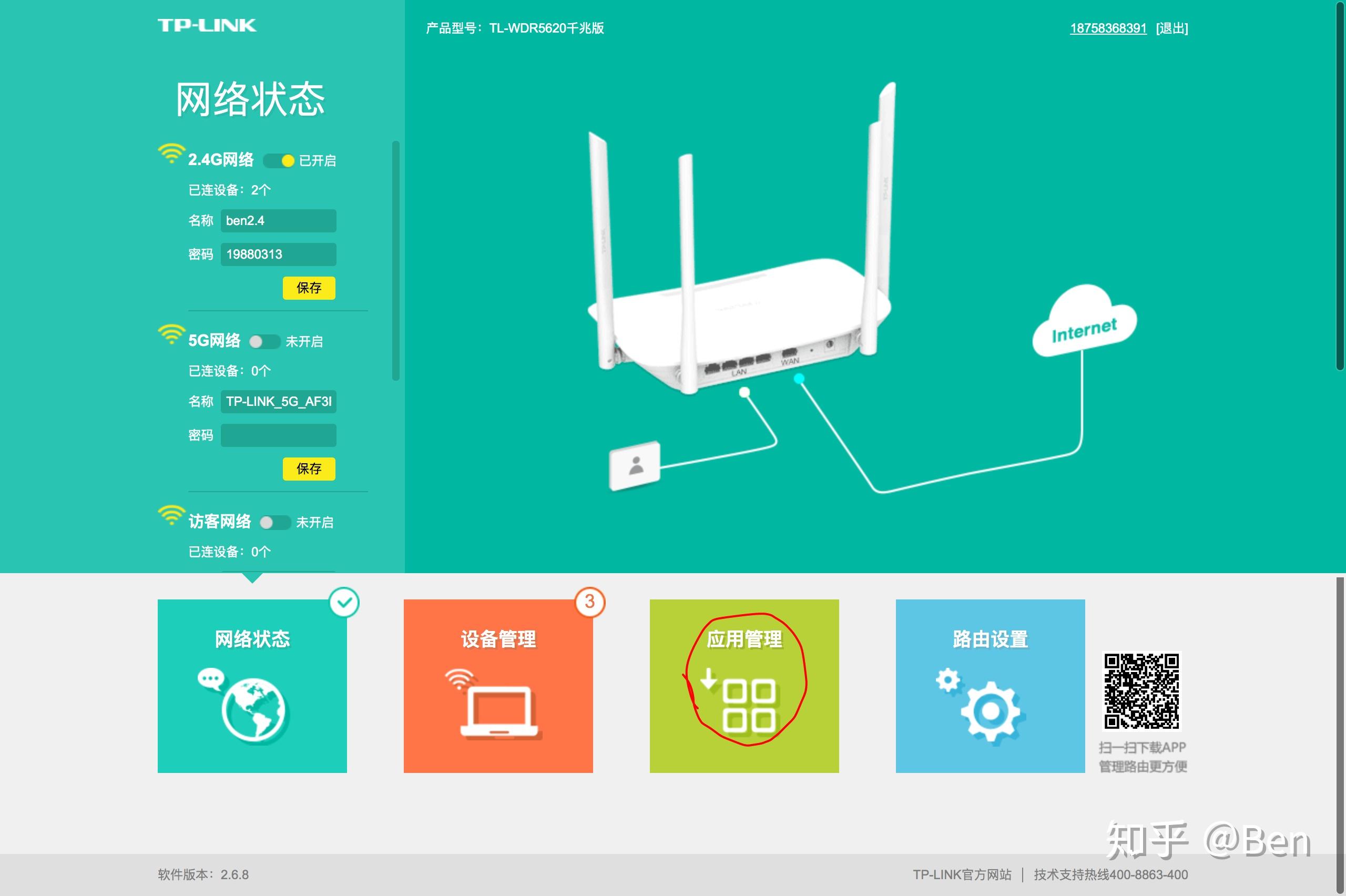Click the 扫一扫下载APP caption text
Viewport: 1346px width, 896px height.
click(x=1142, y=747)
